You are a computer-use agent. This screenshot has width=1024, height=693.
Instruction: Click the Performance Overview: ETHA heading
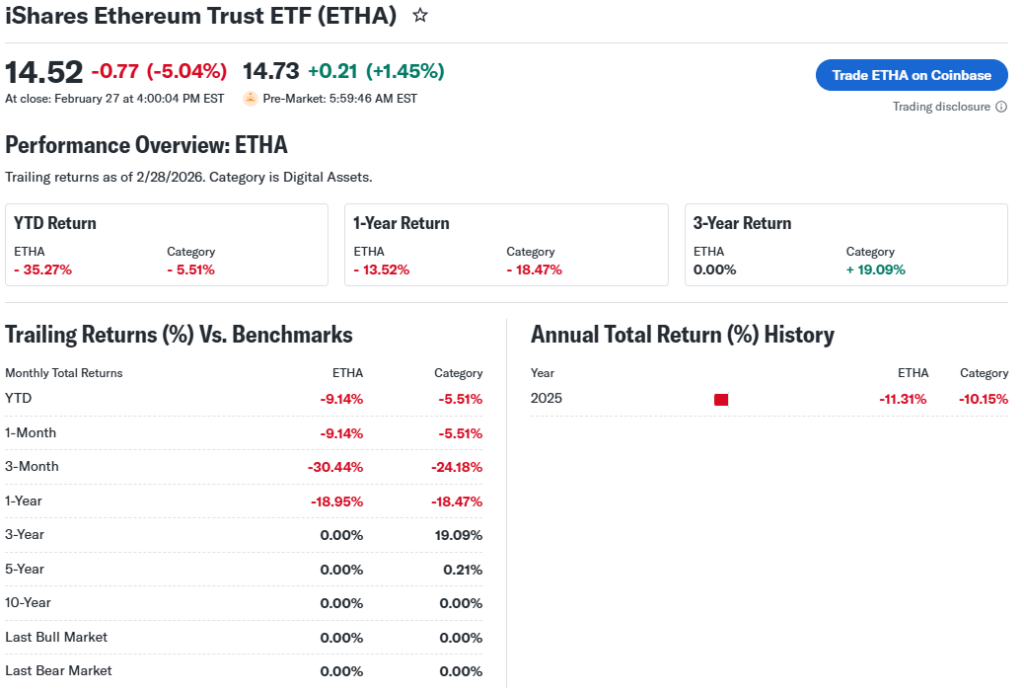[146, 145]
